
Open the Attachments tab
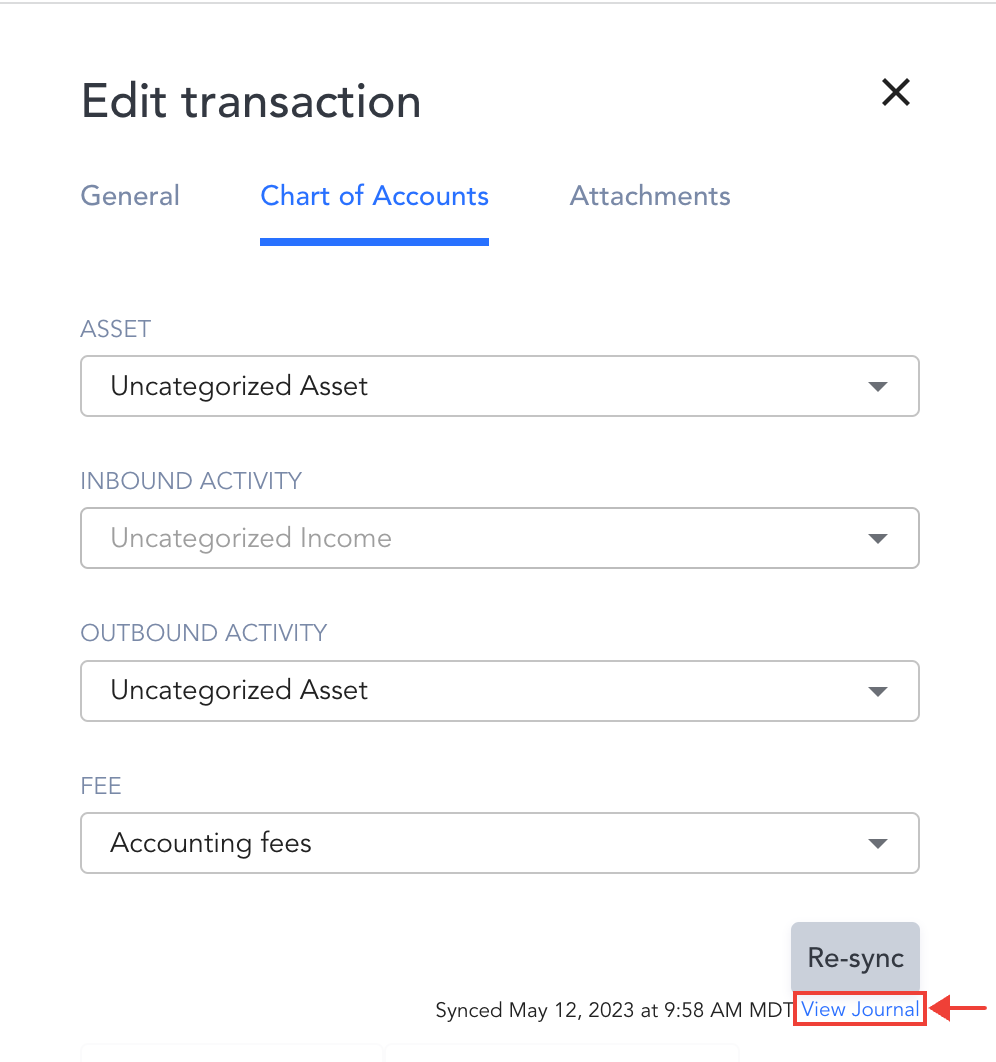[649, 196]
